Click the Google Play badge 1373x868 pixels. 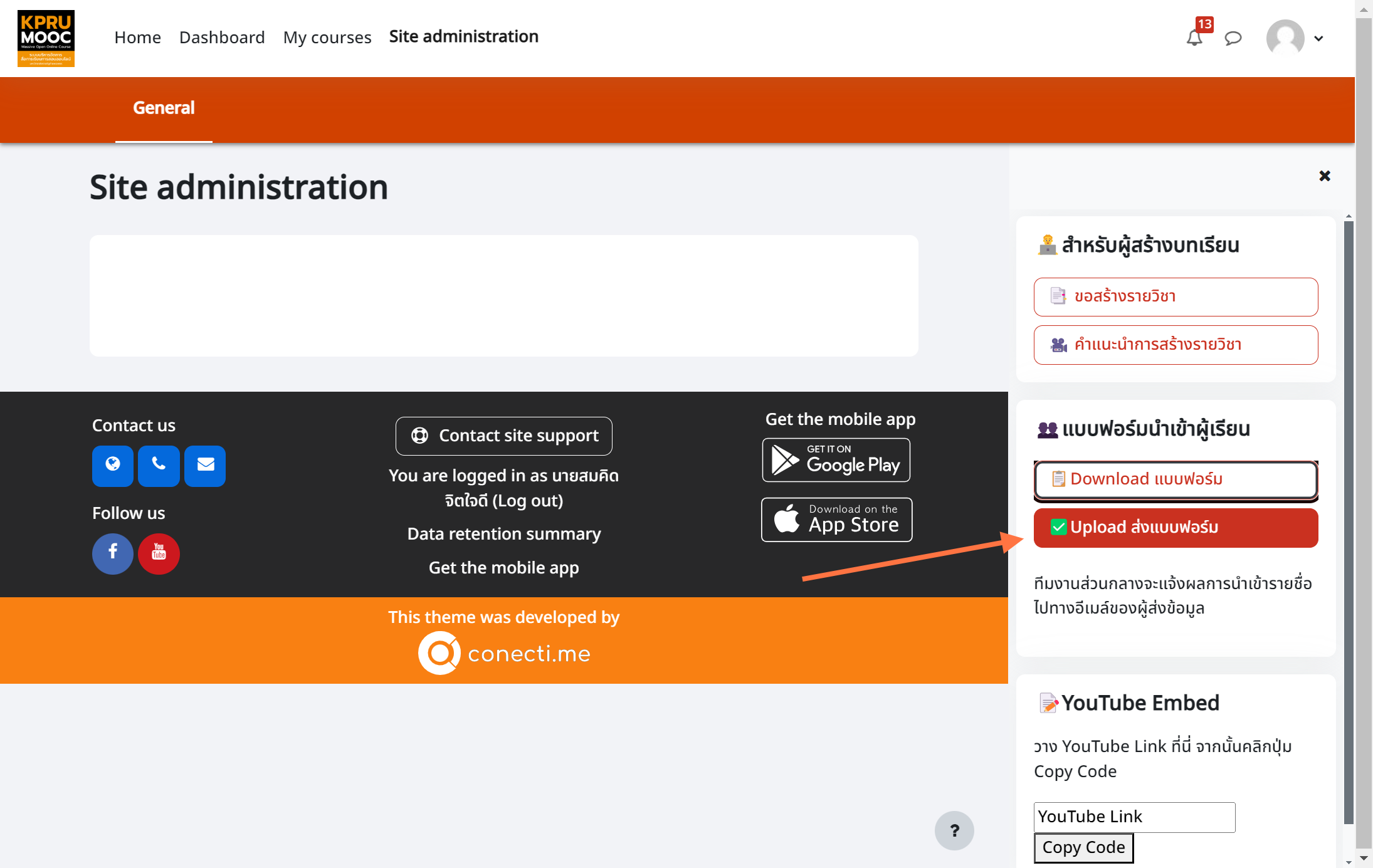click(836, 460)
